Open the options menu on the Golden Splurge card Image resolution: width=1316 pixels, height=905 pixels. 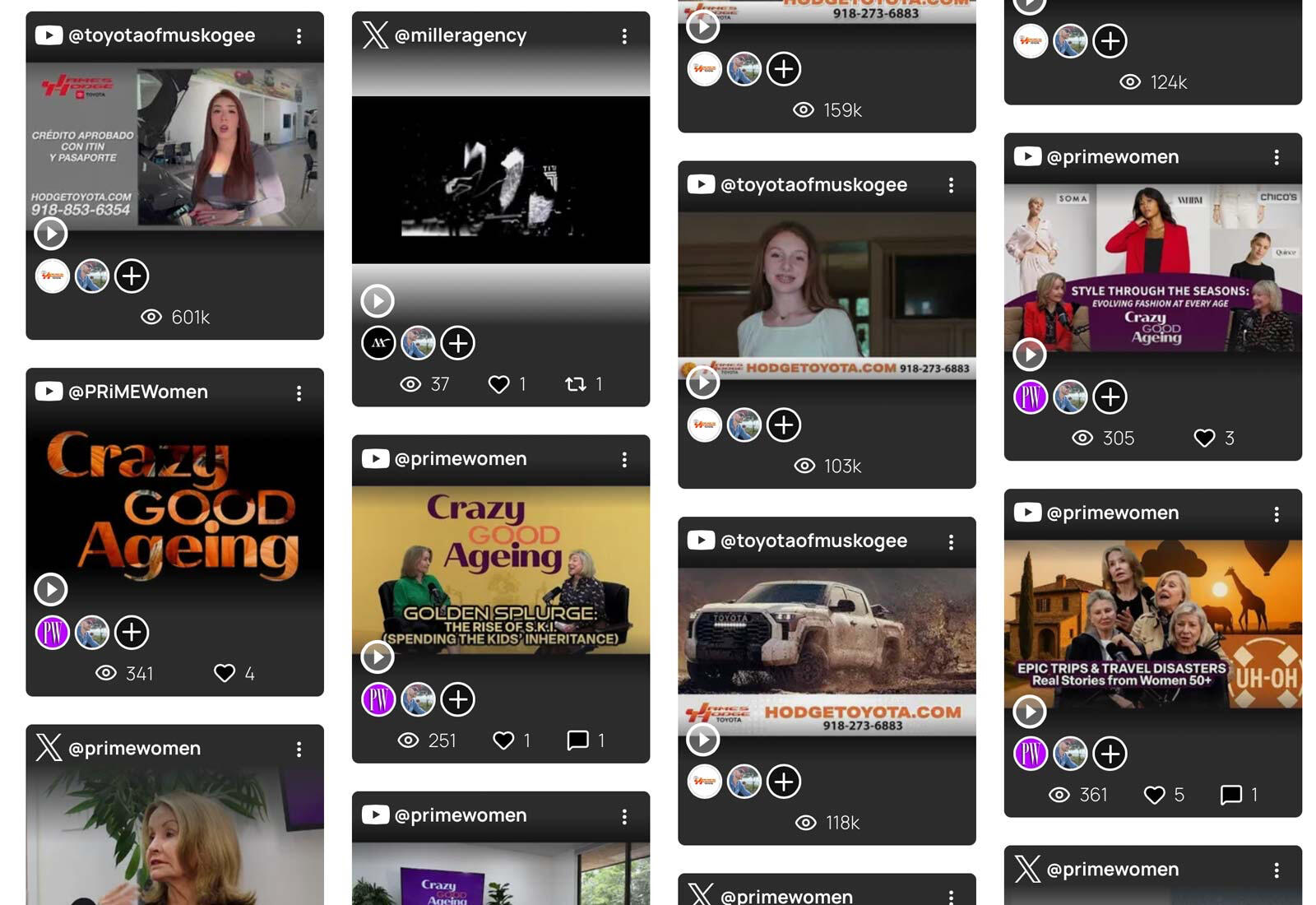pos(624,460)
